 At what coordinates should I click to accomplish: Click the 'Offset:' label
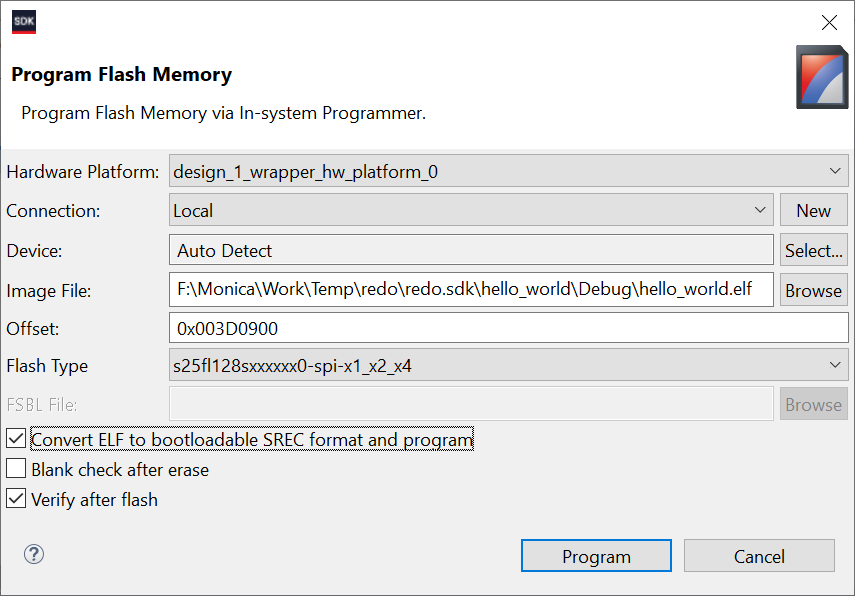point(33,328)
